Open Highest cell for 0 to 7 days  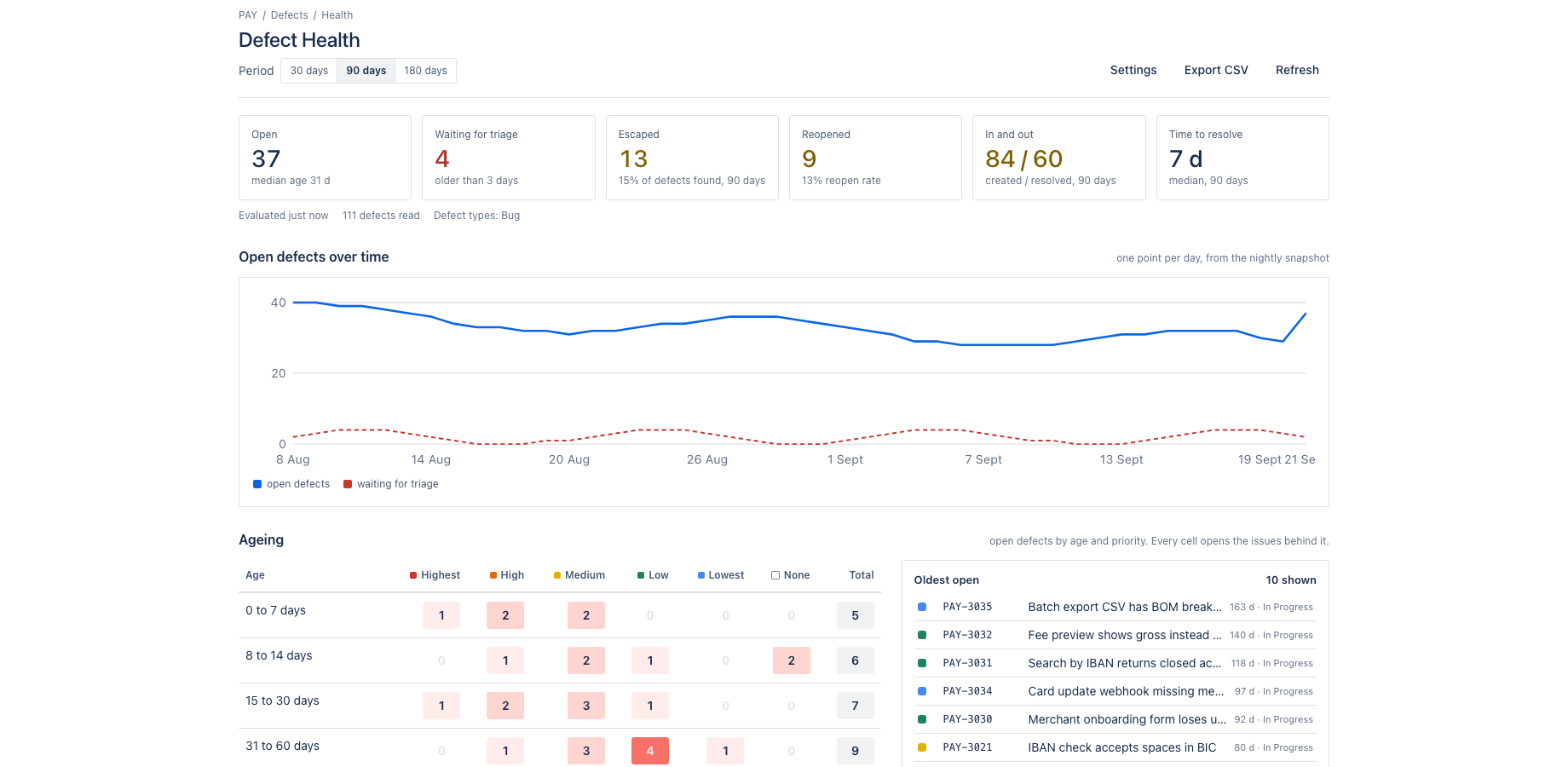point(441,615)
